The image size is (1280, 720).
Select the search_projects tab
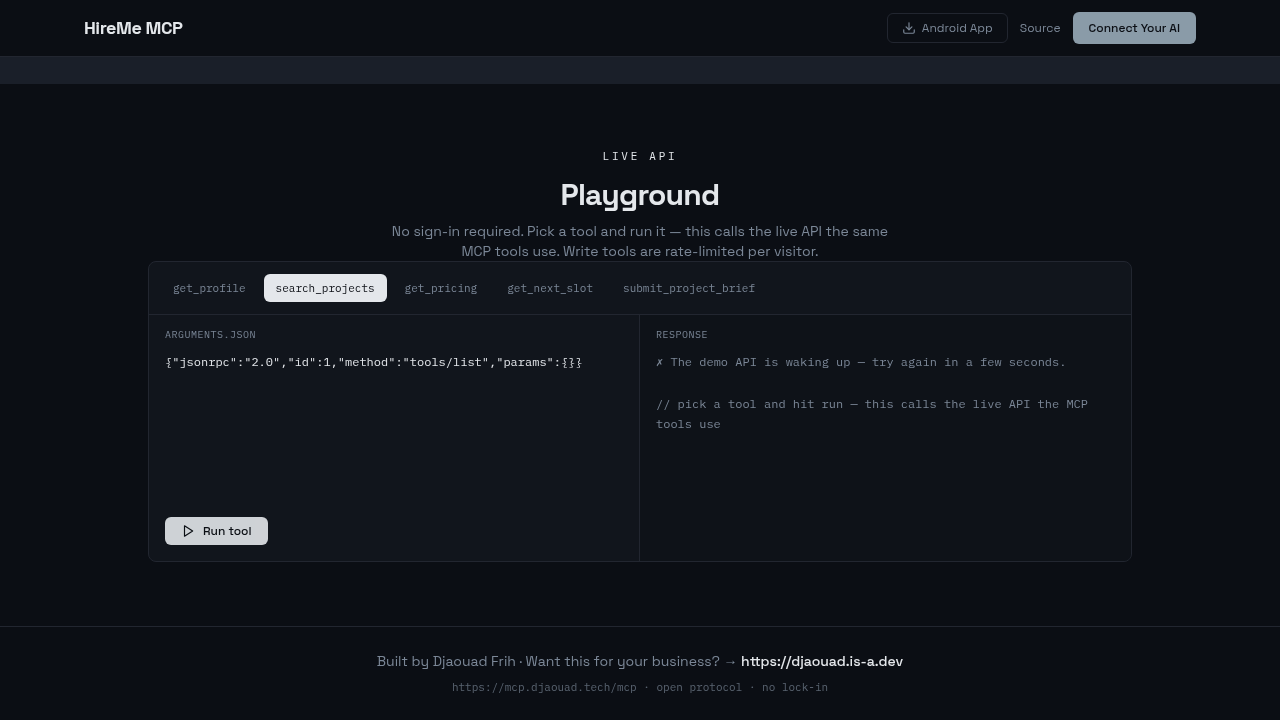325,288
